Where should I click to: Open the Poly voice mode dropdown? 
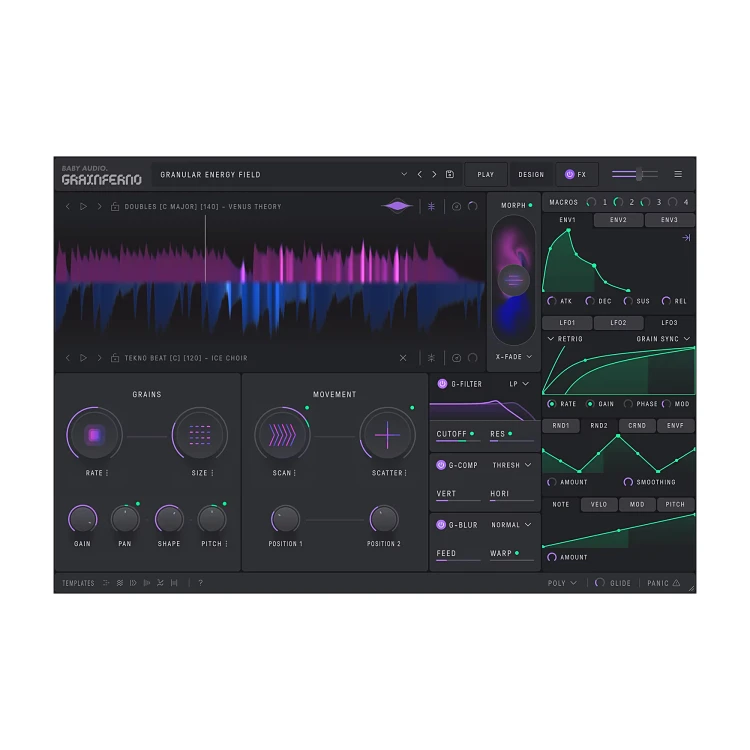pyautogui.click(x=562, y=583)
